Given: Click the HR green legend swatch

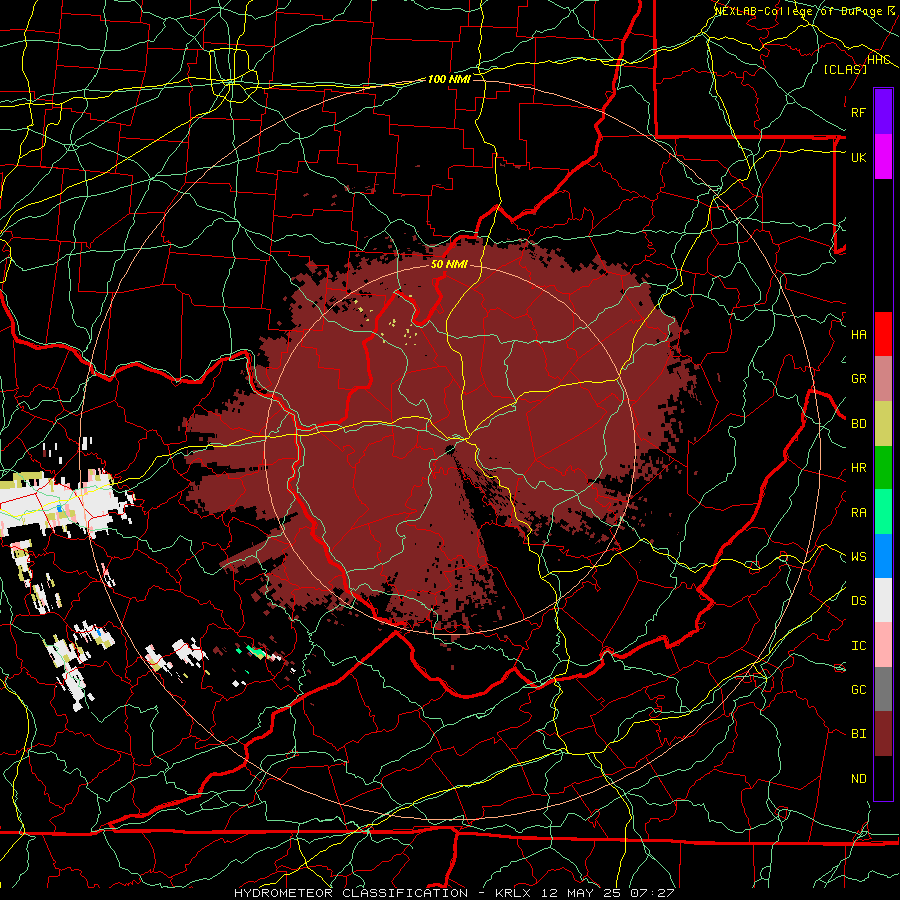Looking at the screenshot, I should tap(883, 467).
